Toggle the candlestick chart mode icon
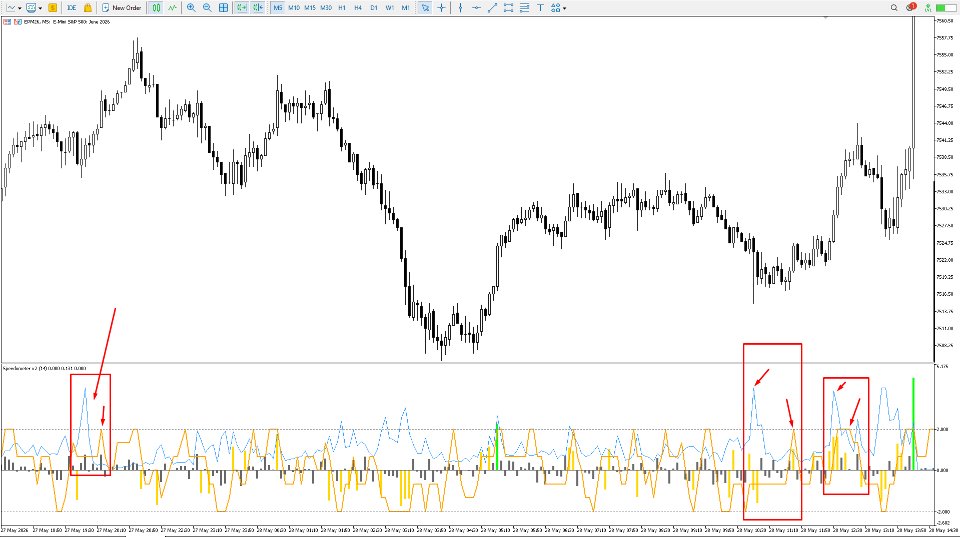This screenshot has width=960, height=537. [156, 8]
